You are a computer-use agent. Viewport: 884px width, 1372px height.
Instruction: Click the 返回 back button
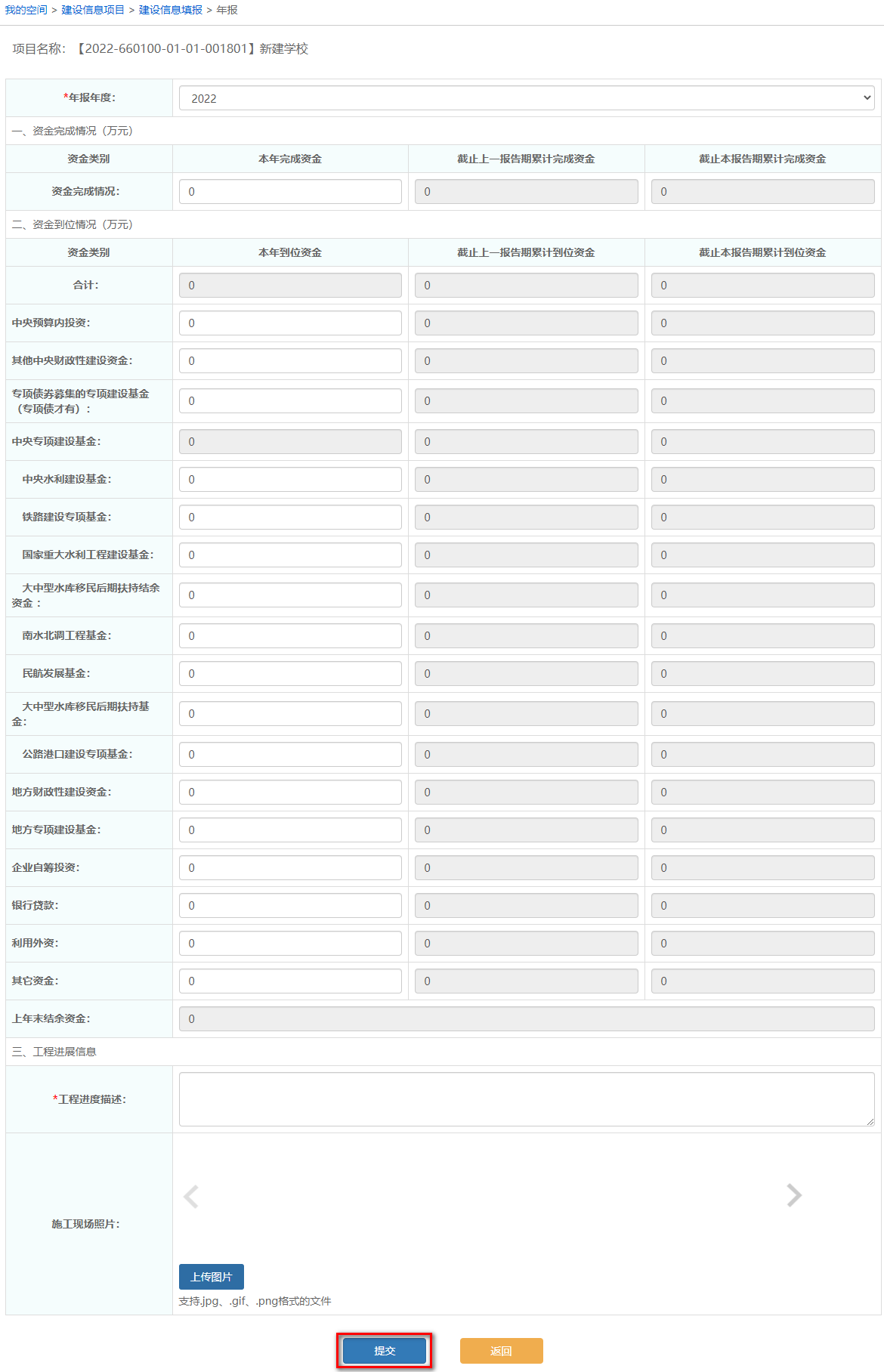point(501,1351)
